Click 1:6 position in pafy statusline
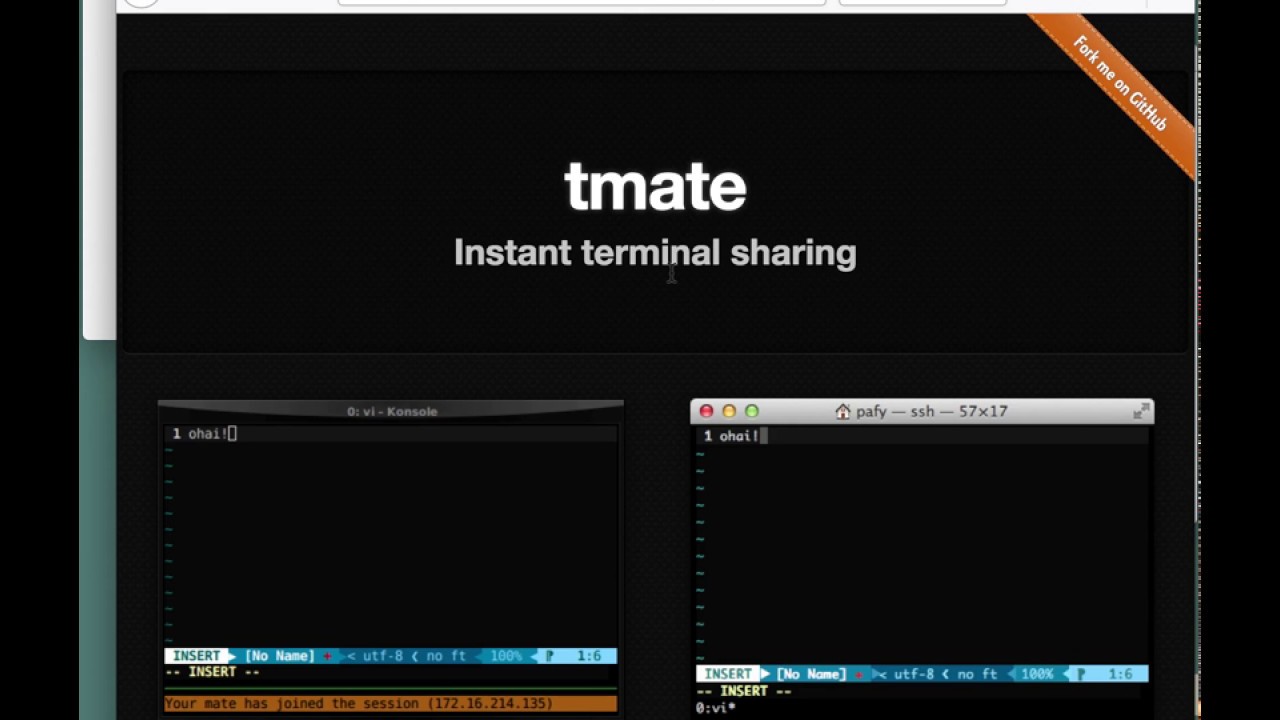Viewport: 1280px width, 720px height. pyautogui.click(x=1120, y=674)
